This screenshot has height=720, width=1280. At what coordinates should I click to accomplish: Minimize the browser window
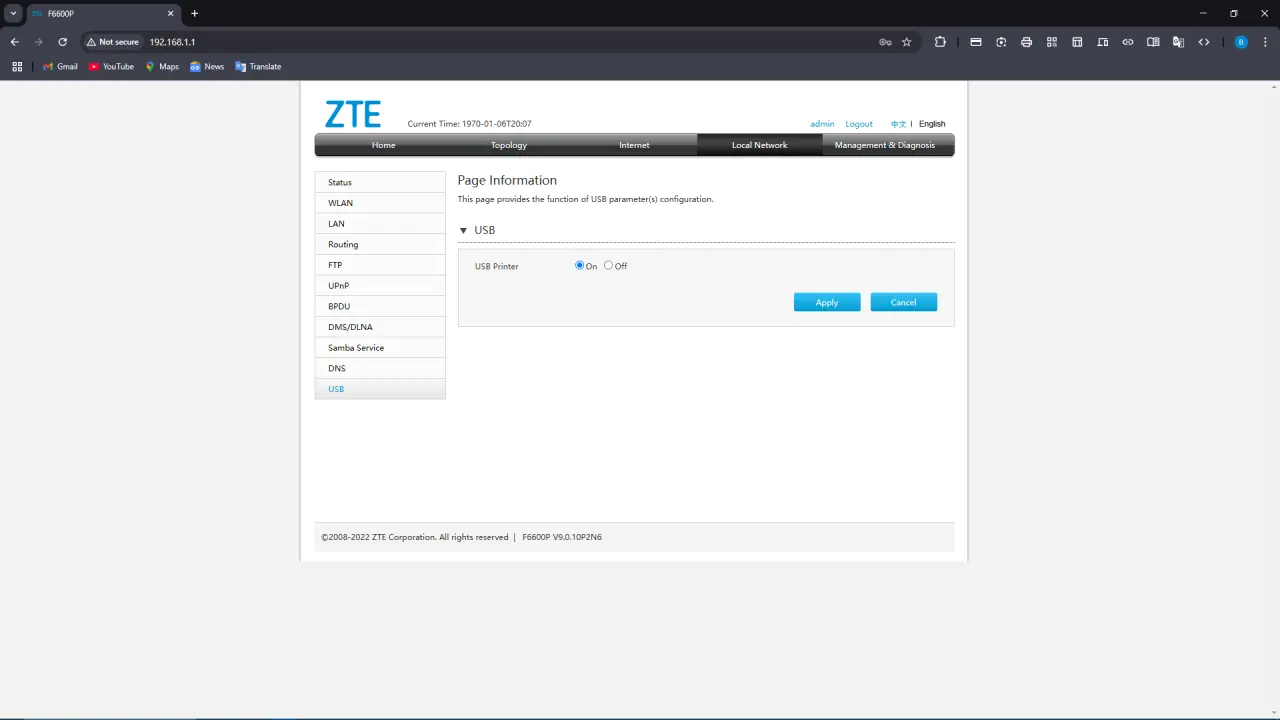click(x=1202, y=13)
